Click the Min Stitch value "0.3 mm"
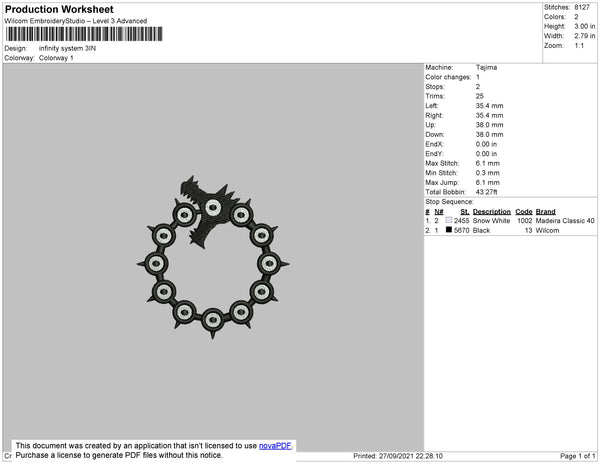 [488, 173]
